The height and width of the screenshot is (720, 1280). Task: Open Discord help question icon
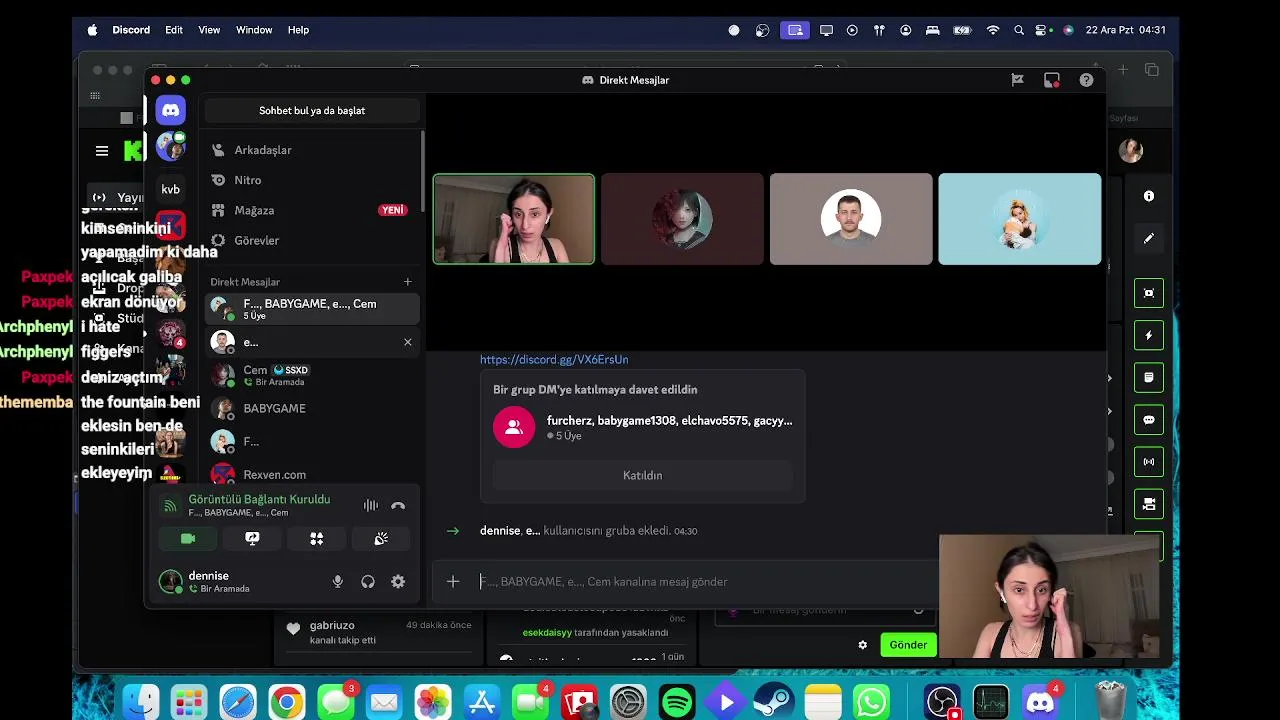pos(1086,80)
